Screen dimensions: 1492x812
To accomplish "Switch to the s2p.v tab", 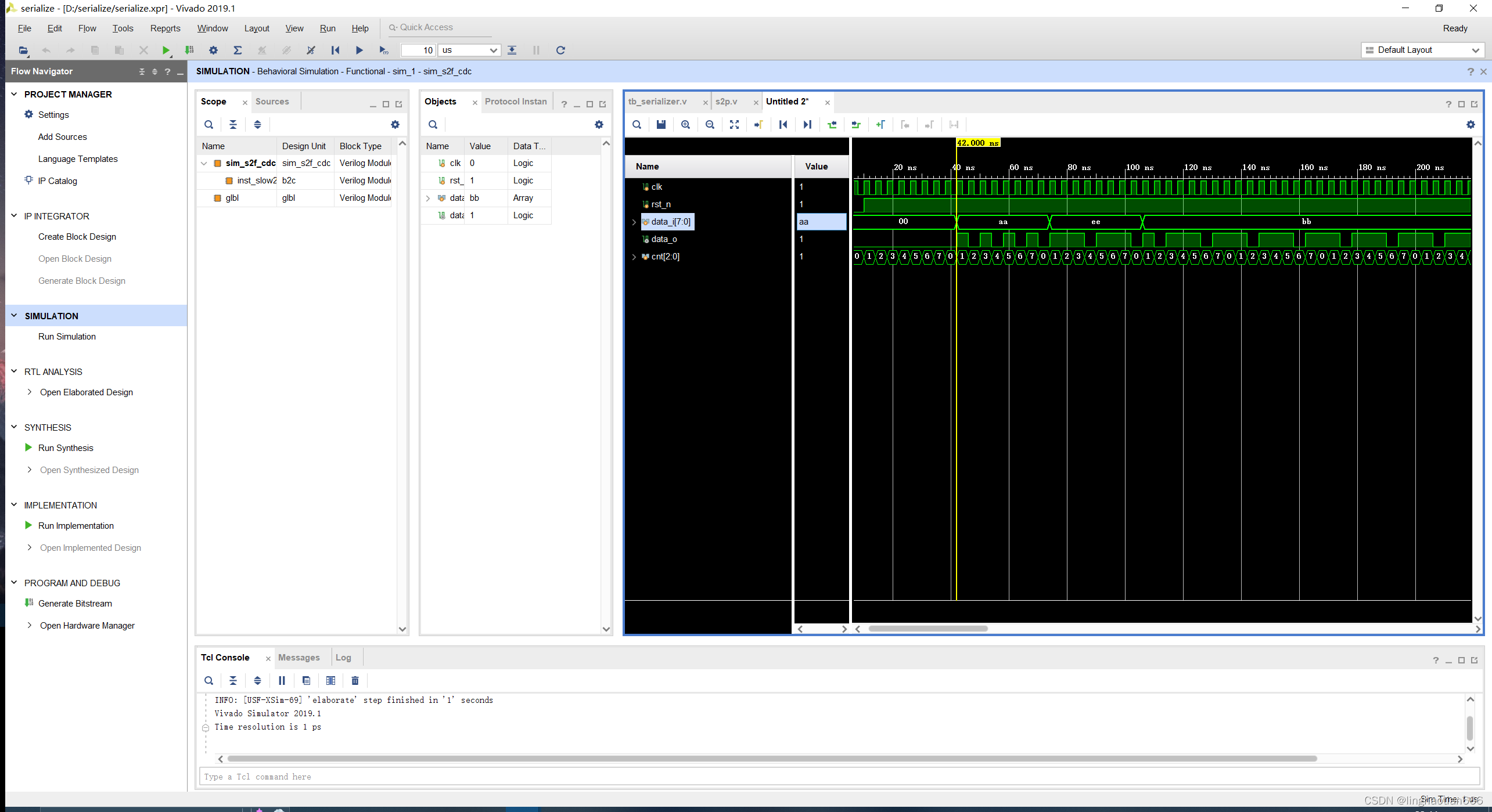I will tap(725, 101).
